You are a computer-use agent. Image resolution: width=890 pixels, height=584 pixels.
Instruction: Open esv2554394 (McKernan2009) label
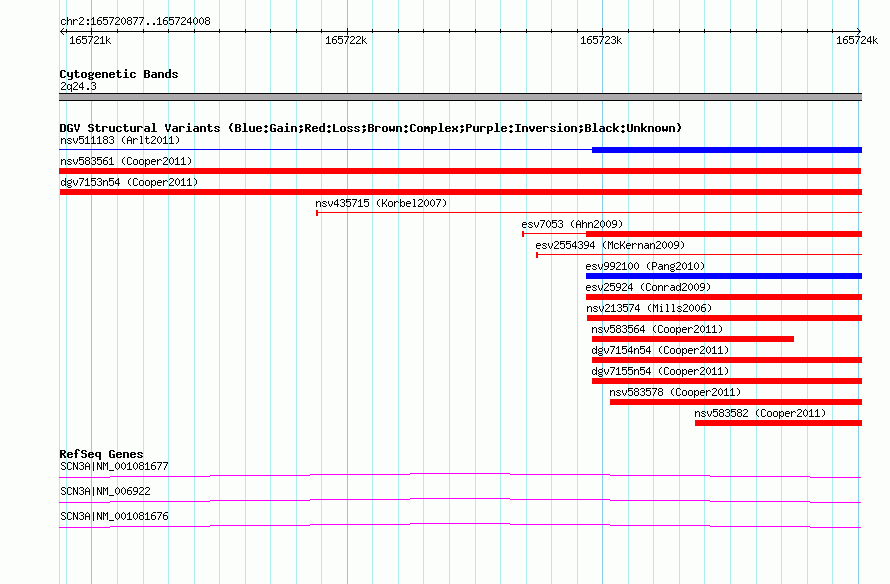click(610, 245)
